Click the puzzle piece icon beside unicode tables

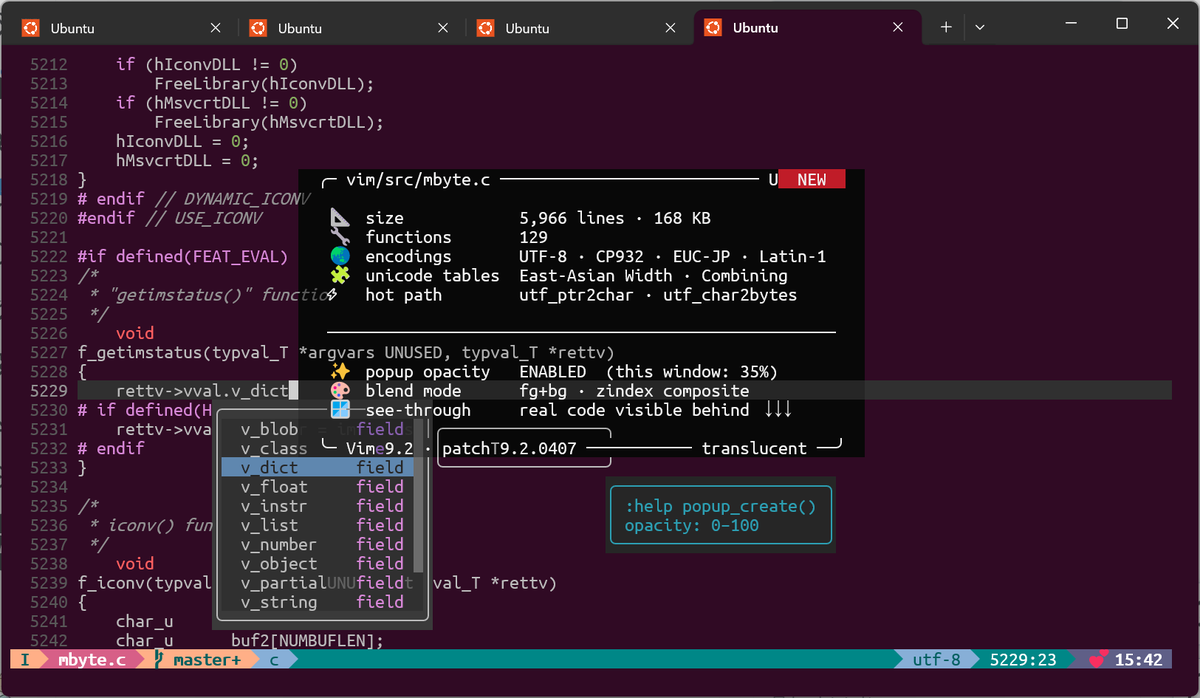click(340, 275)
